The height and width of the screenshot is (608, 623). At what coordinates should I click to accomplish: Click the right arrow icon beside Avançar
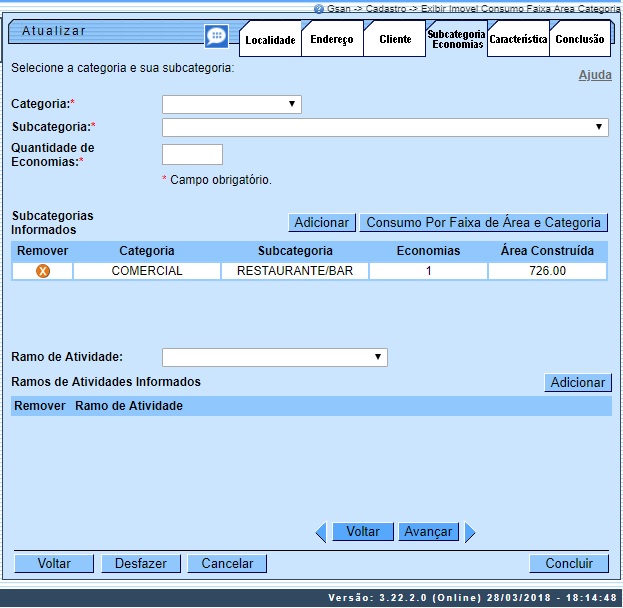pyautogui.click(x=470, y=532)
